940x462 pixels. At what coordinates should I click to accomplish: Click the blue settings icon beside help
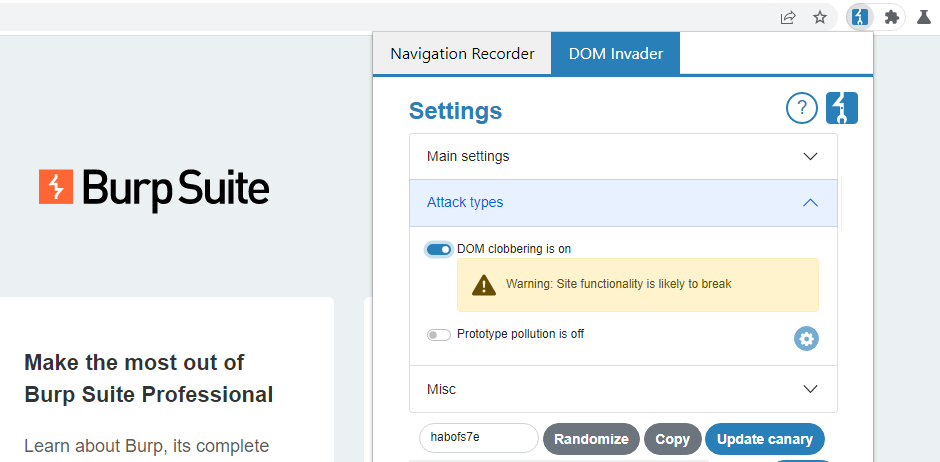(x=842, y=108)
